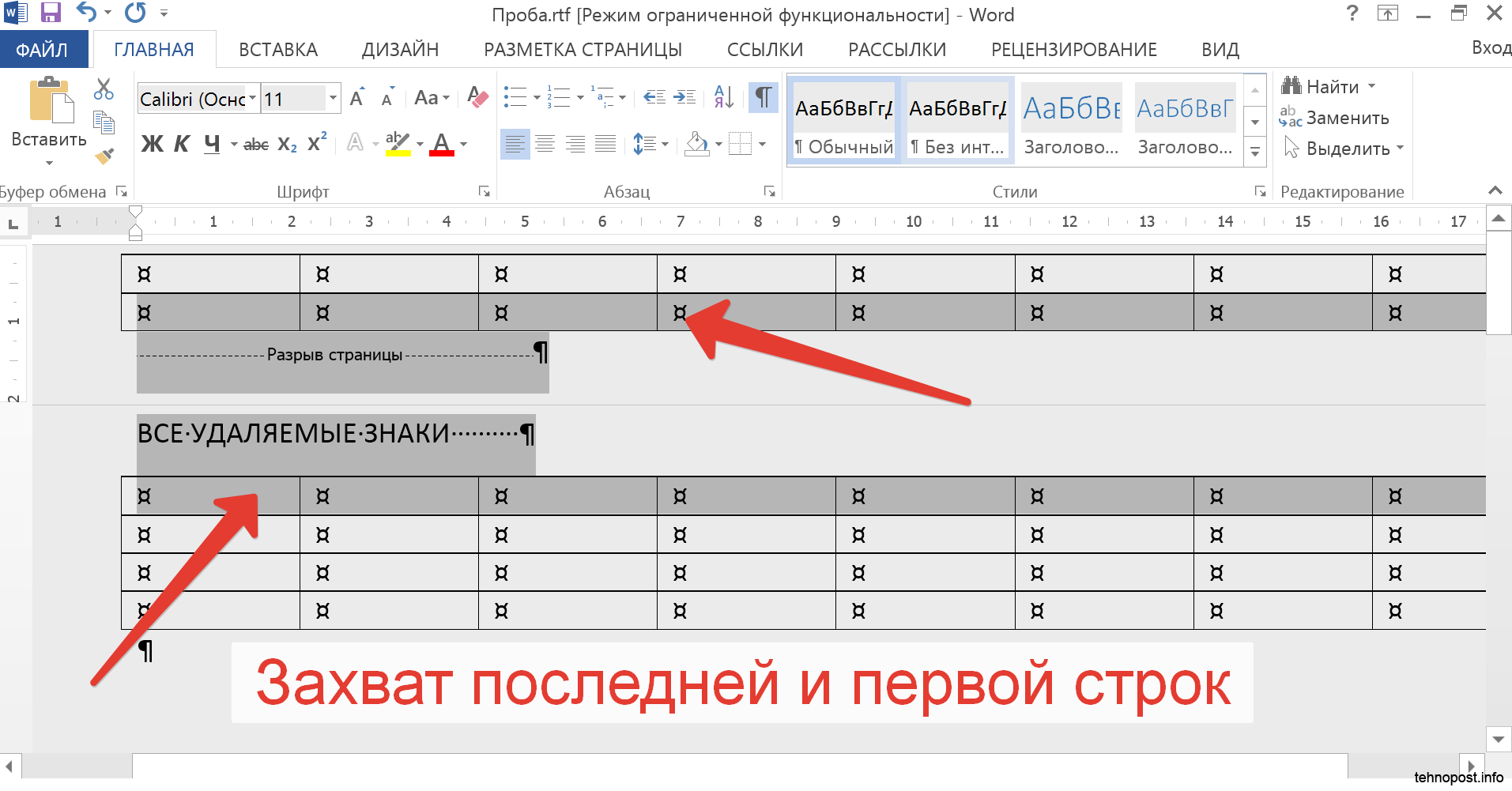Apply the Без инт... style
The height and width of the screenshot is (791, 1512).
tap(958, 120)
